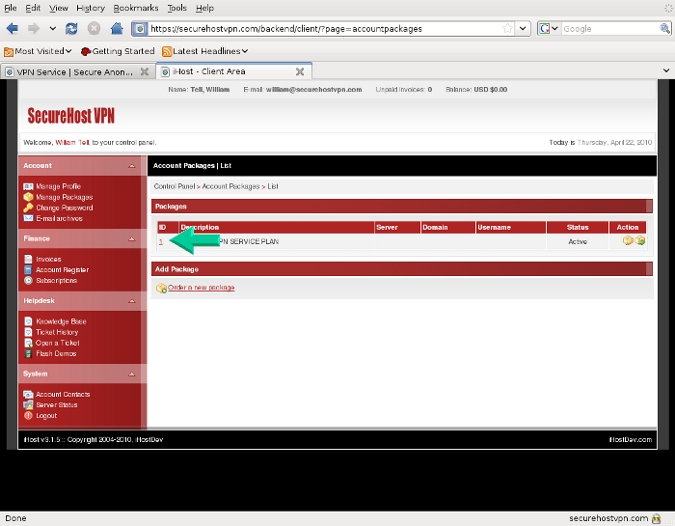
Task: Expand the Latest Headlines feed dropdown
Action: pos(245,51)
